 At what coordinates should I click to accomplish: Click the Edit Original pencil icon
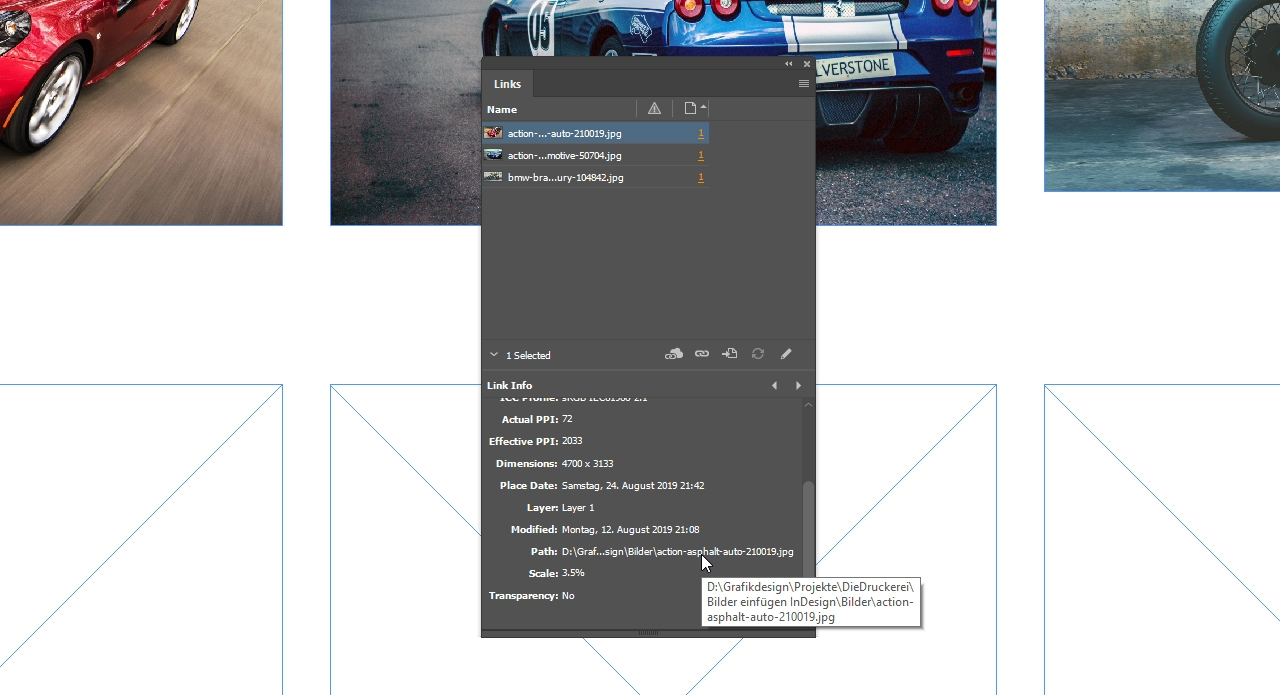[786, 354]
